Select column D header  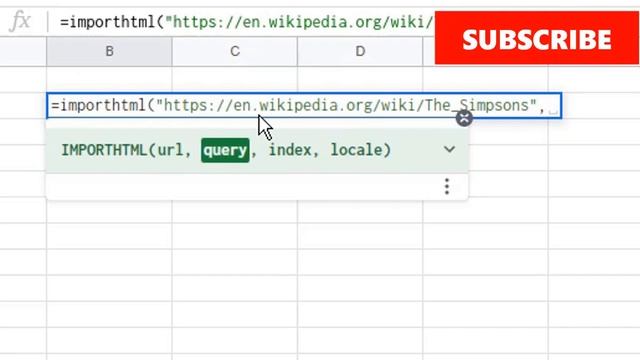360,51
